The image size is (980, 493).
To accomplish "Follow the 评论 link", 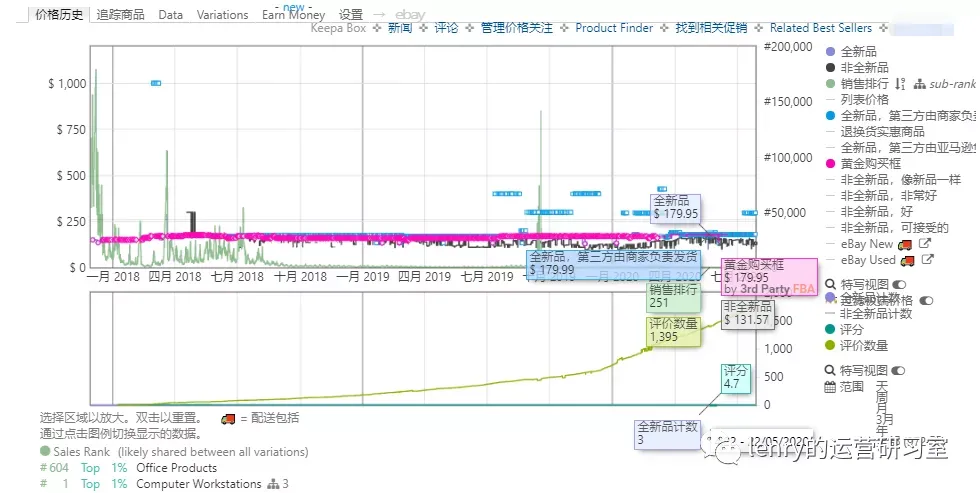I will point(446,28).
